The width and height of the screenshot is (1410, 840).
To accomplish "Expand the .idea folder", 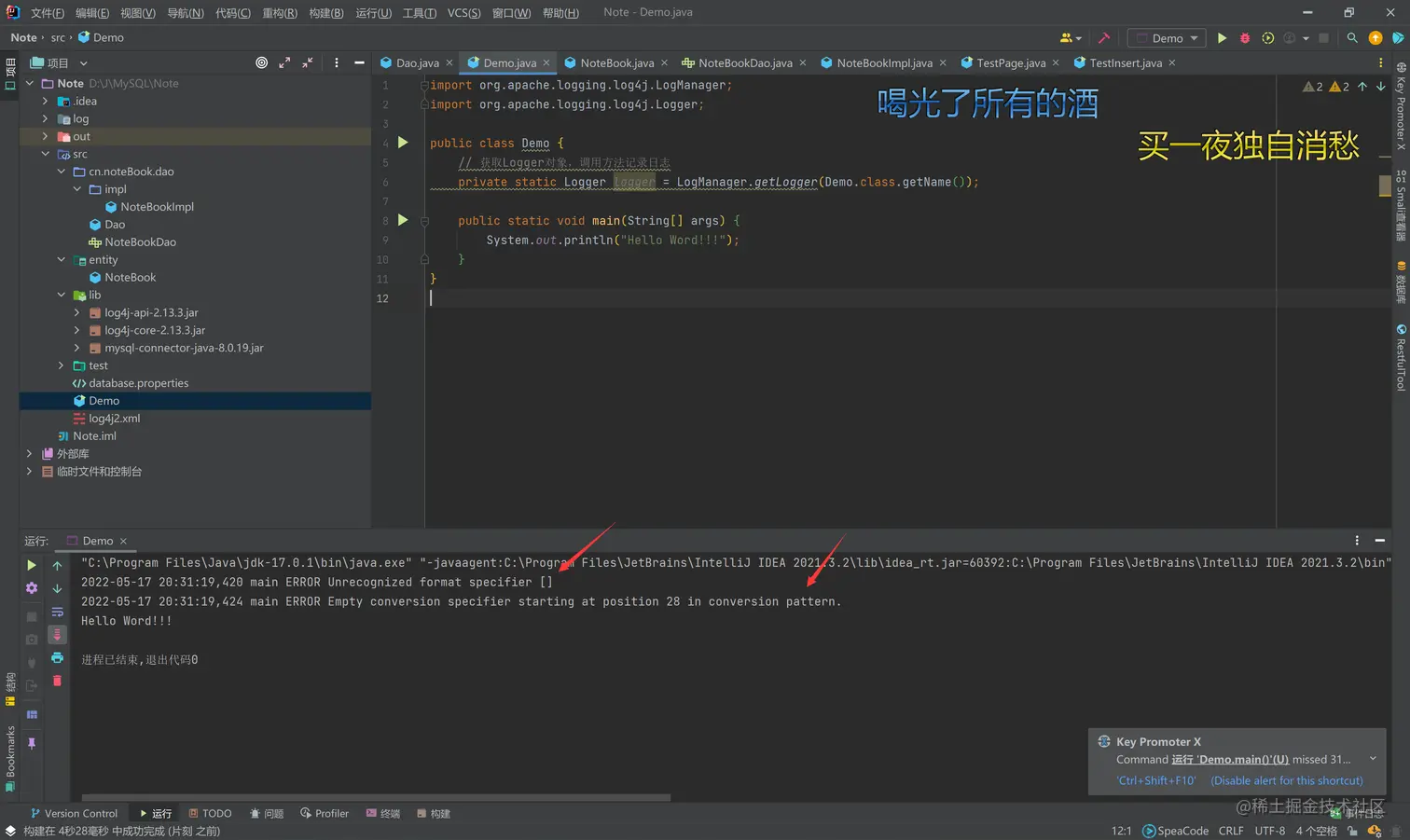I will click(x=45, y=101).
